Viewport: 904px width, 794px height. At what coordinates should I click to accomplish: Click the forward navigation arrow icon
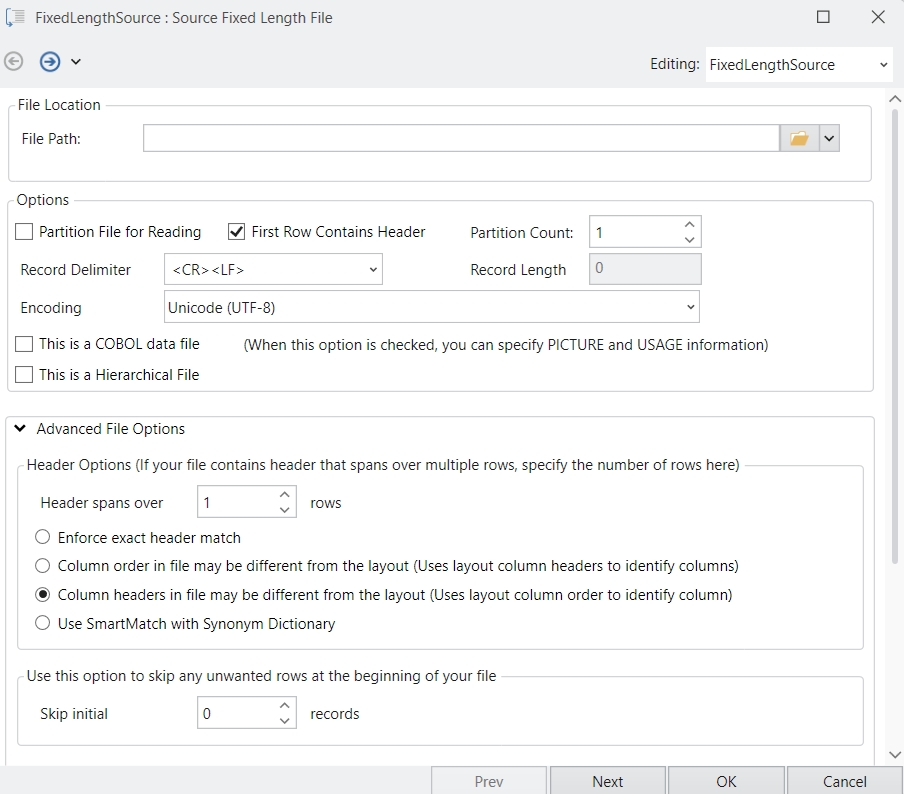(x=49, y=62)
